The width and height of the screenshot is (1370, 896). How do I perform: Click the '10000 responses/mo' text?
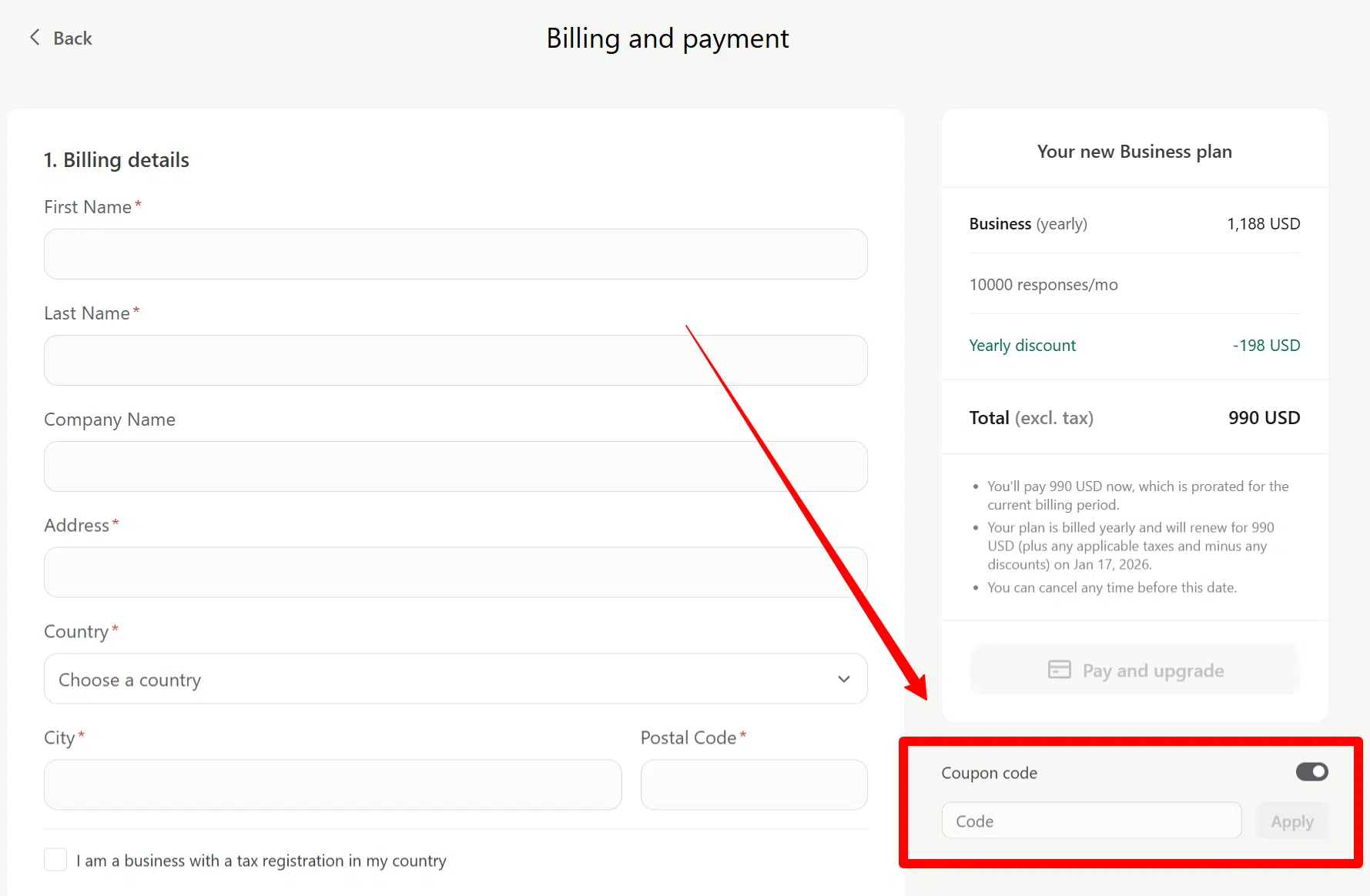pos(1043,285)
